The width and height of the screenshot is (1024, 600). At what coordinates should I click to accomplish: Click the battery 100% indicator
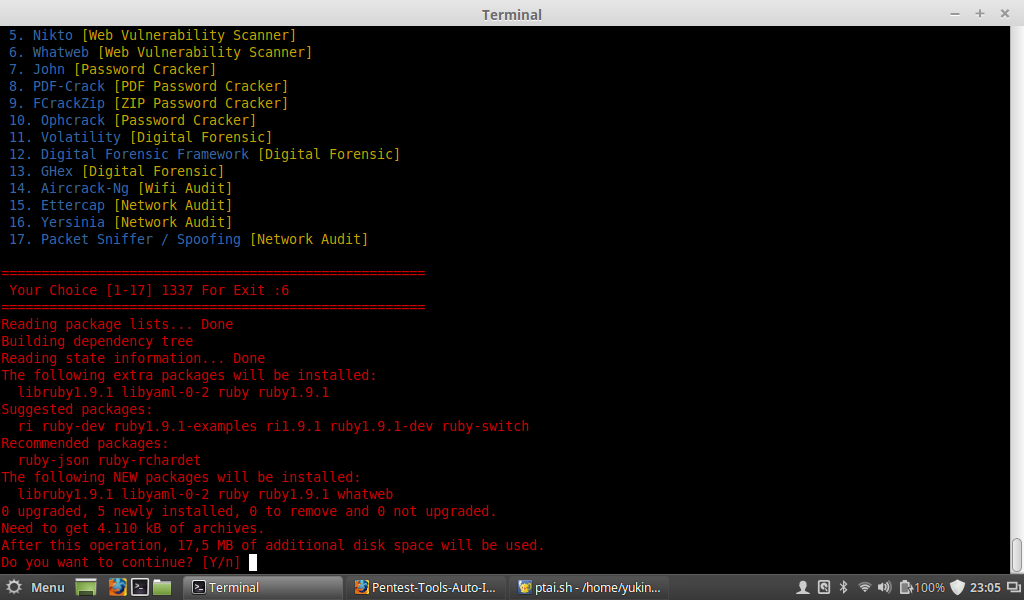point(922,587)
